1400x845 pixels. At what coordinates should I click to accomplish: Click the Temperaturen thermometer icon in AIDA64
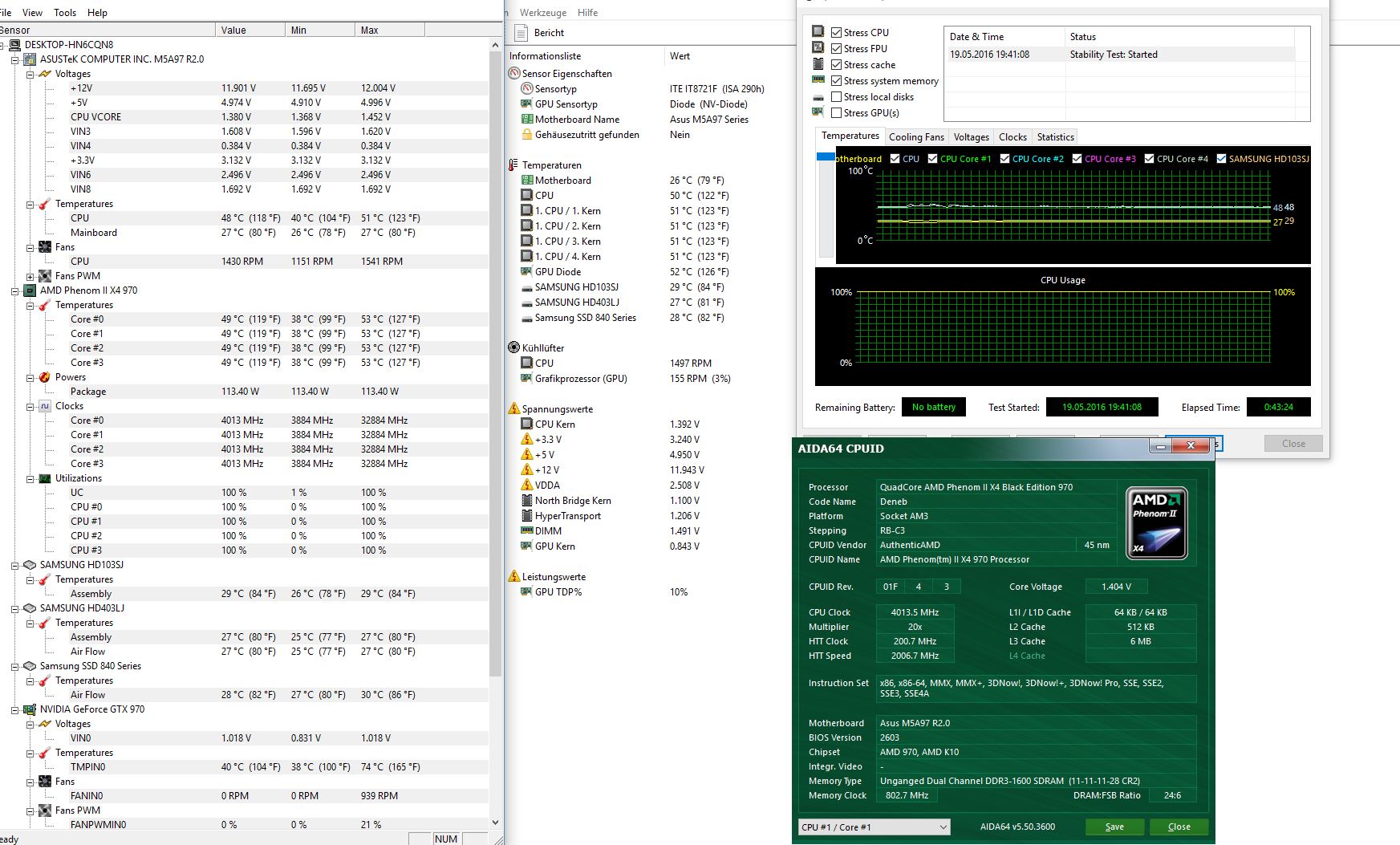click(513, 165)
